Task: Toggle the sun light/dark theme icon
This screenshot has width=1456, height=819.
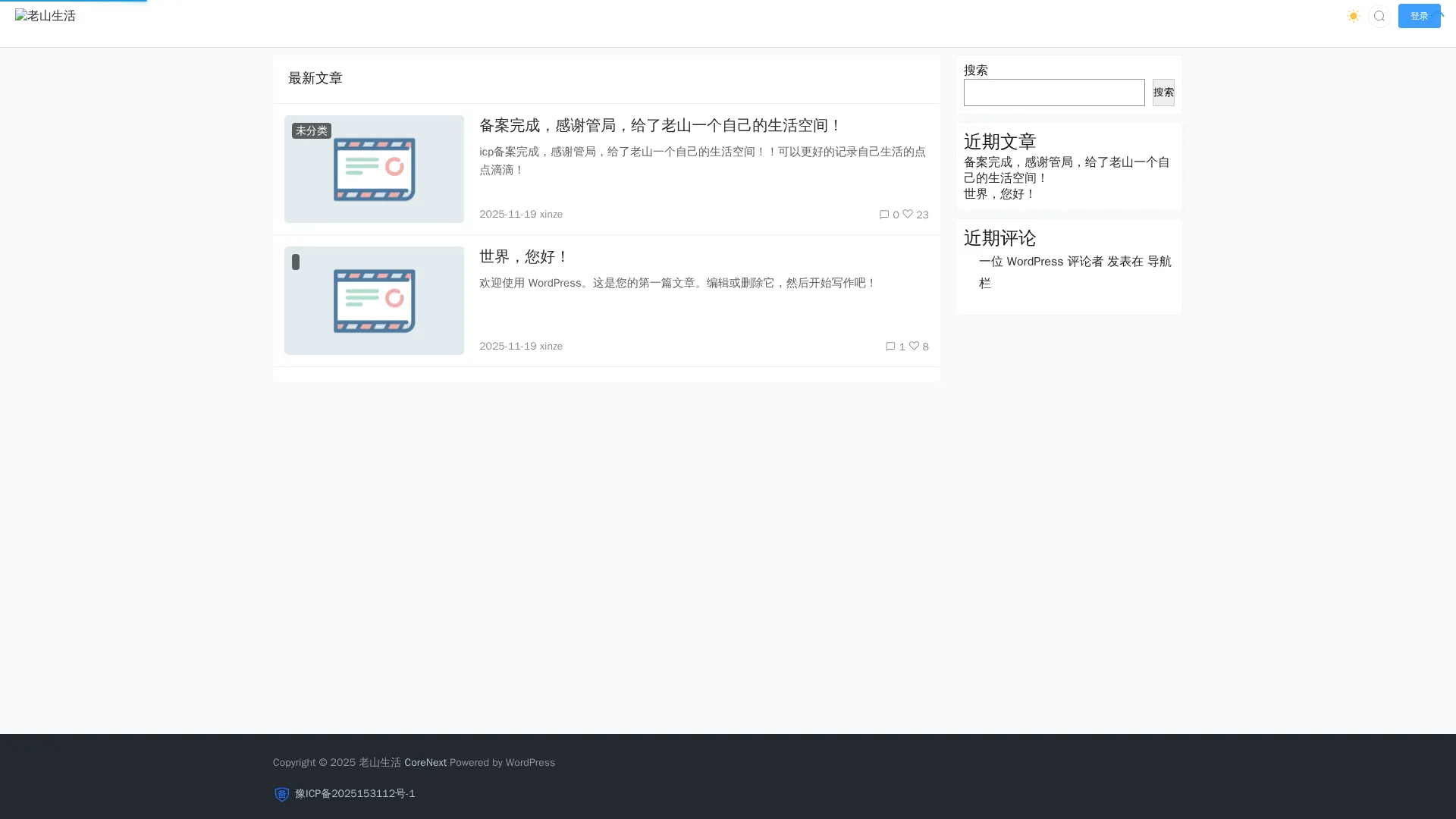Action: pos(1354,16)
